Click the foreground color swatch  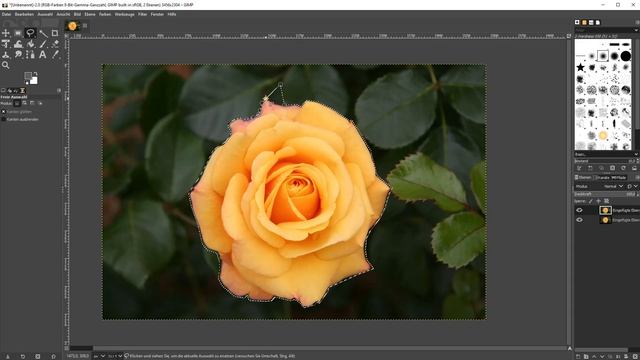28,75
